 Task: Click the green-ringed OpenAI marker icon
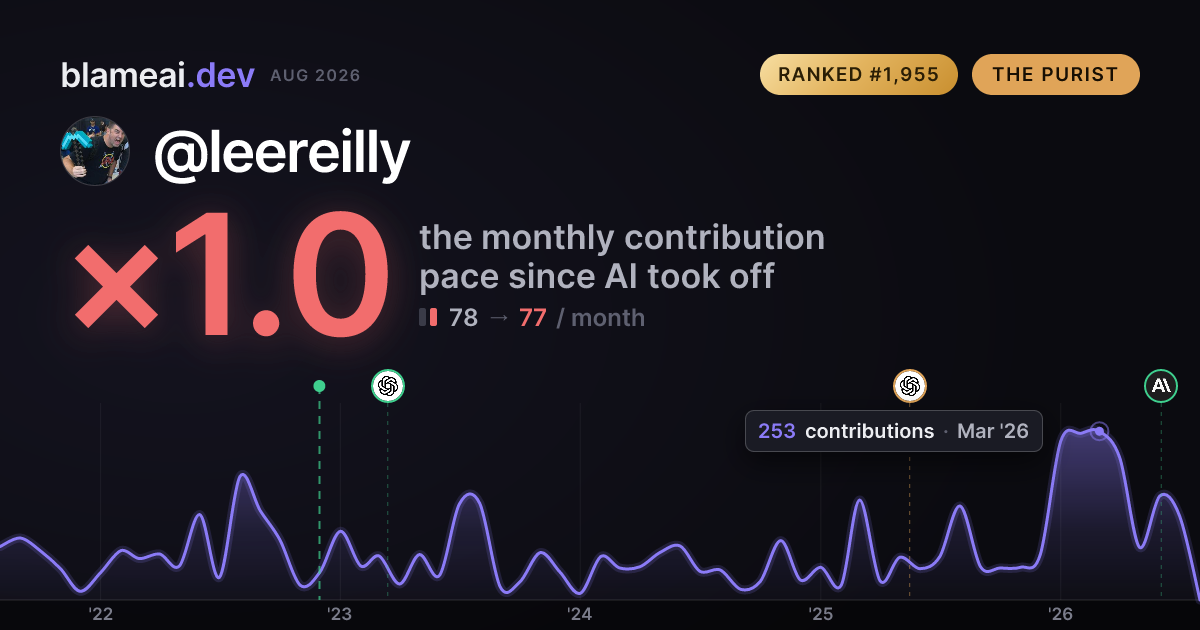pos(388,386)
